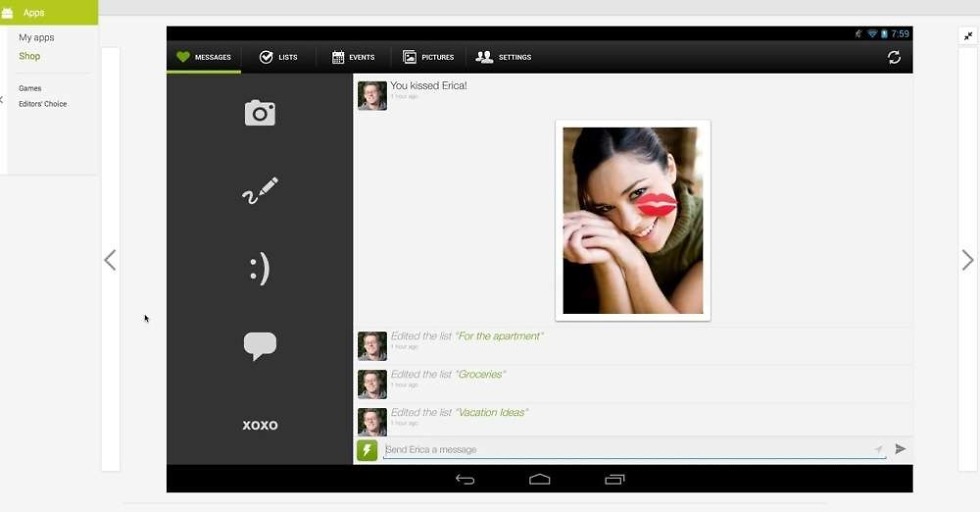Go to next screenshot with right chevron
The image size is (980, 512).
tap(968, 260)
